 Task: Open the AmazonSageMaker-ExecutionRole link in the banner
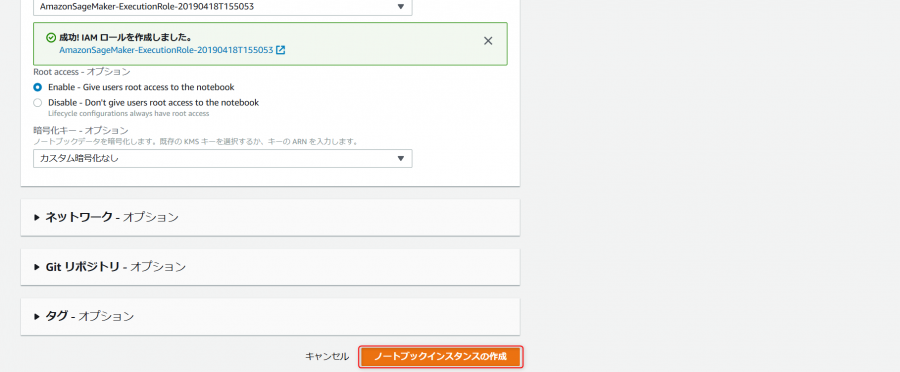[x=166, y=50]
